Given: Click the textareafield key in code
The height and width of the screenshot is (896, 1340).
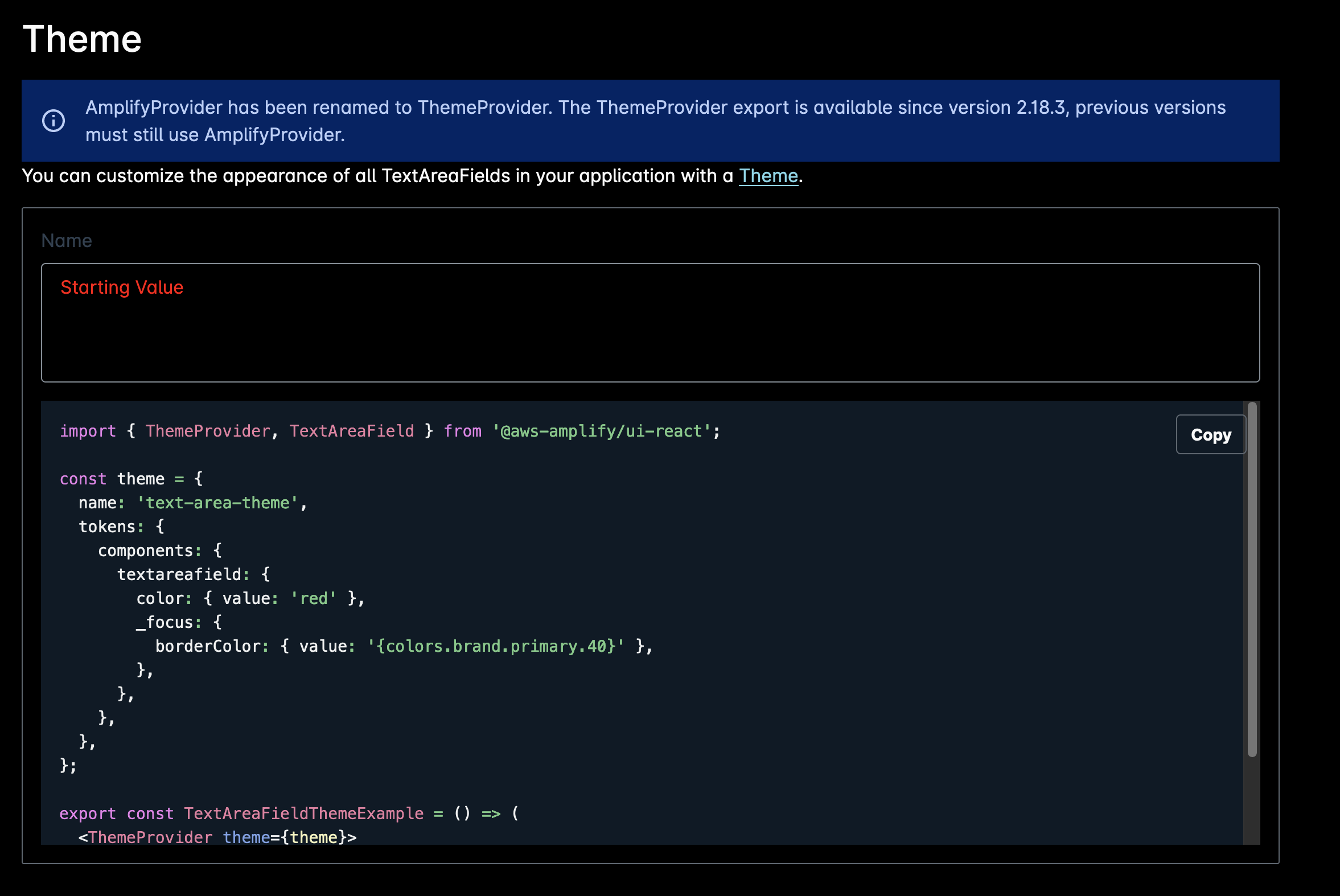Looking at the screenshot, I should tap(179, 574).
